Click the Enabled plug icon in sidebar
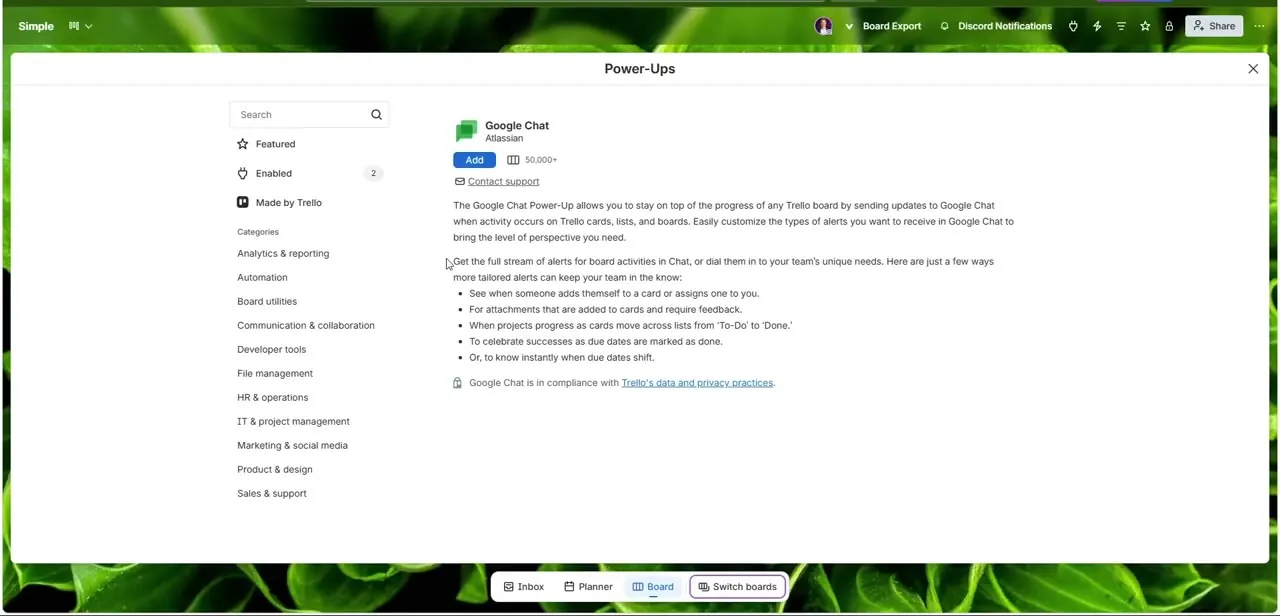Screen dimensions: 1280x616 (242, 173)
